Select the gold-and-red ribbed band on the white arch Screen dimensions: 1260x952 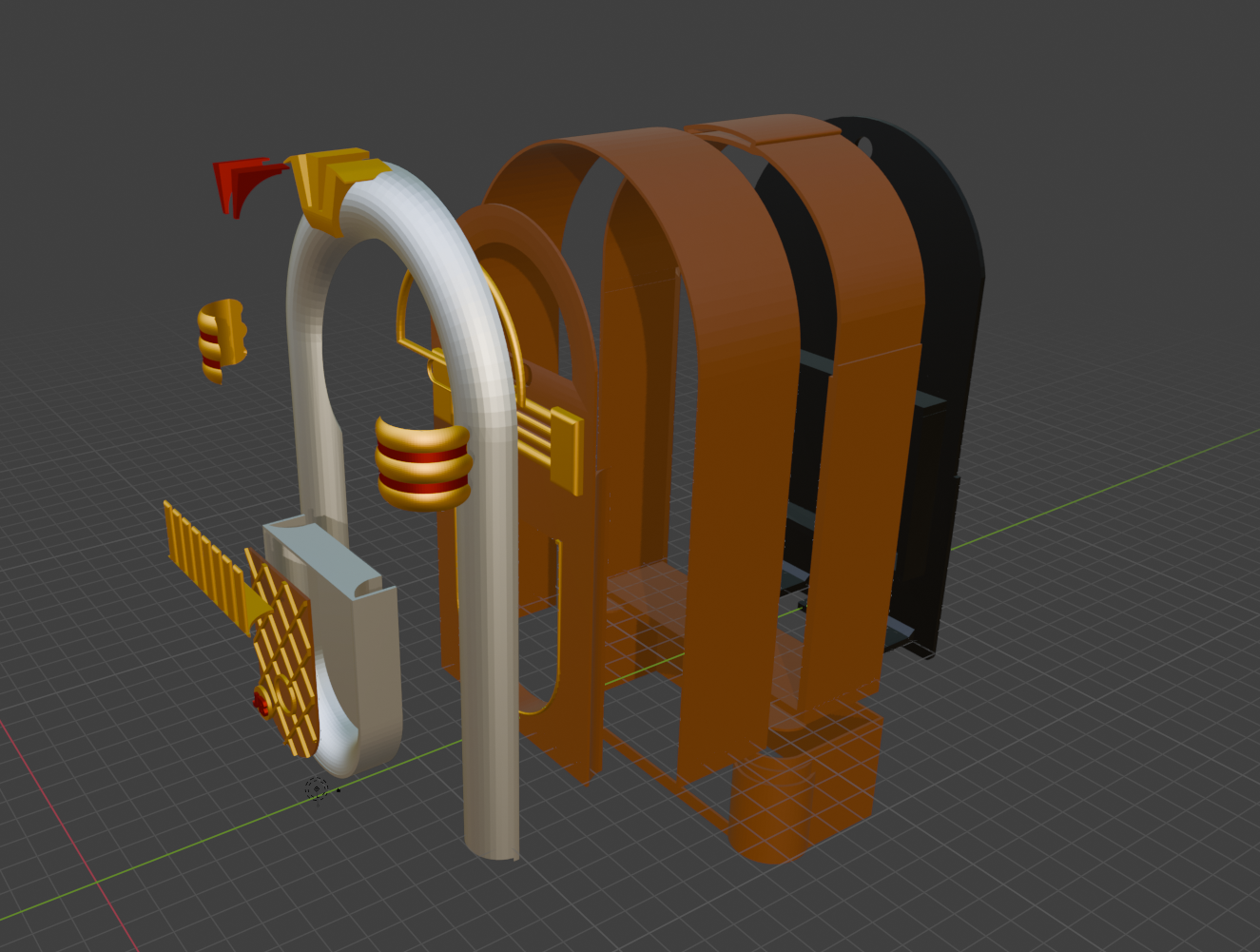[x=422, y=462]
